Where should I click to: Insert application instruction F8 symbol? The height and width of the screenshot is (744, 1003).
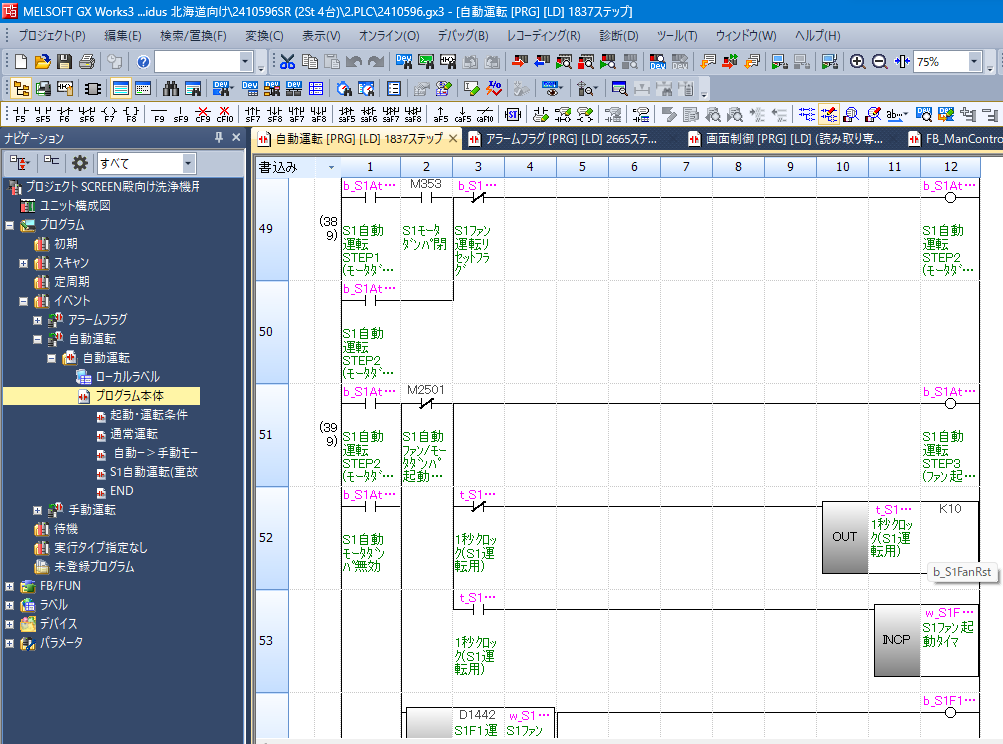coord(131,114)
